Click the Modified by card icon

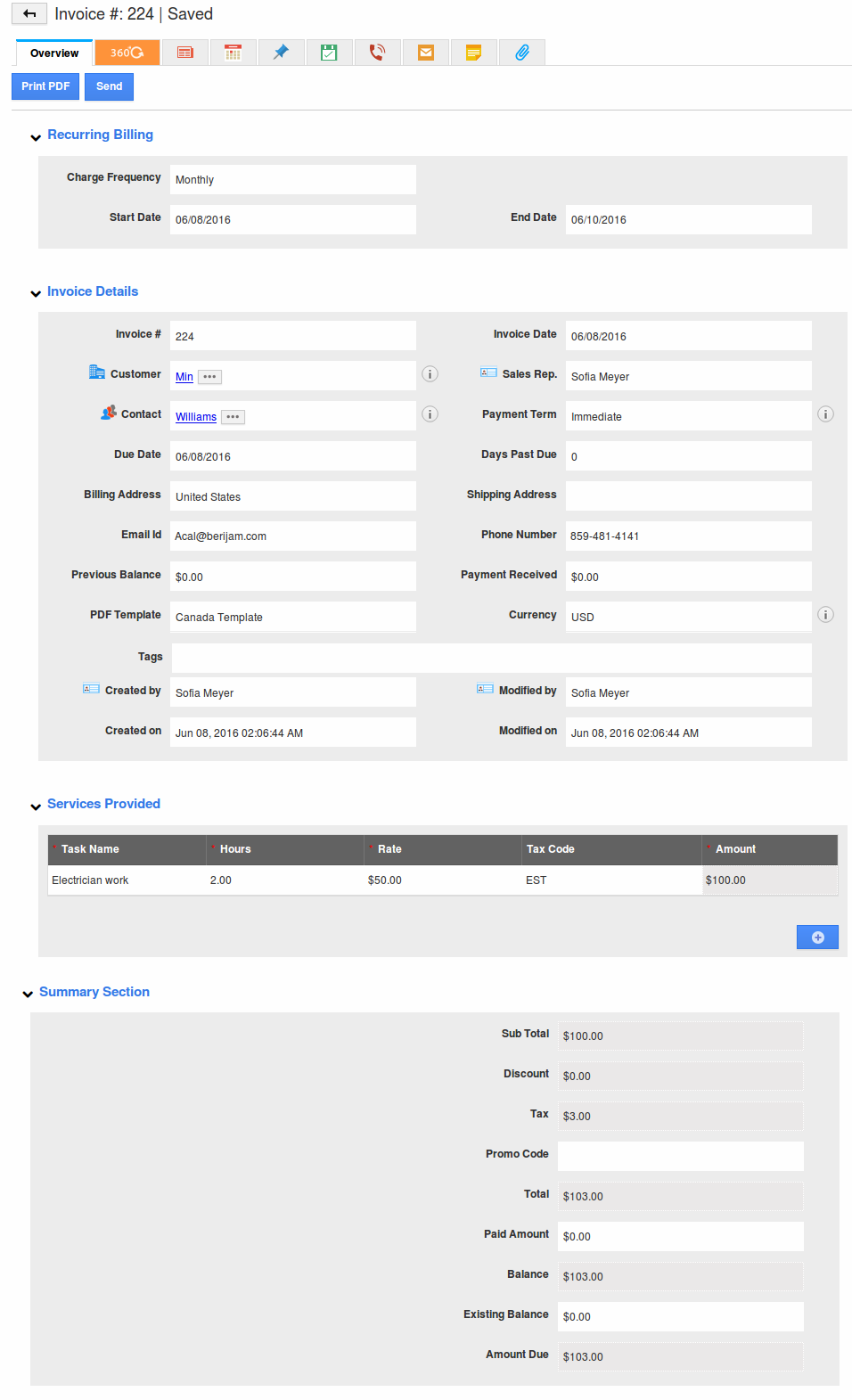[x=485, y=689]
